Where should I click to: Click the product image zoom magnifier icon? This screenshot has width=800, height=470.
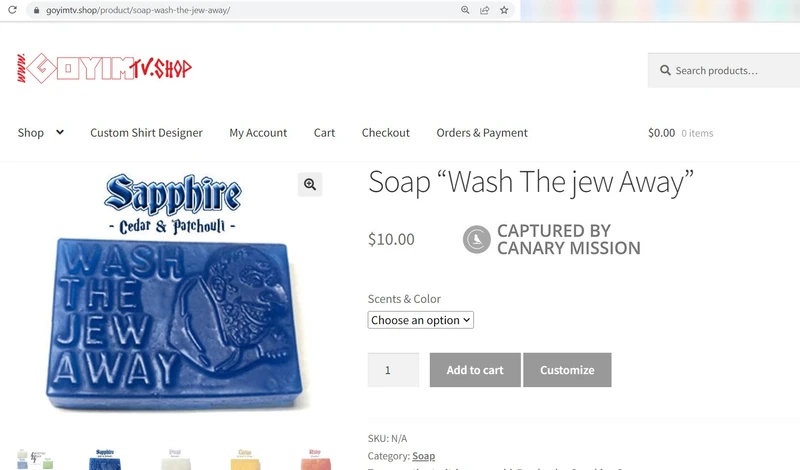(310, 184)
